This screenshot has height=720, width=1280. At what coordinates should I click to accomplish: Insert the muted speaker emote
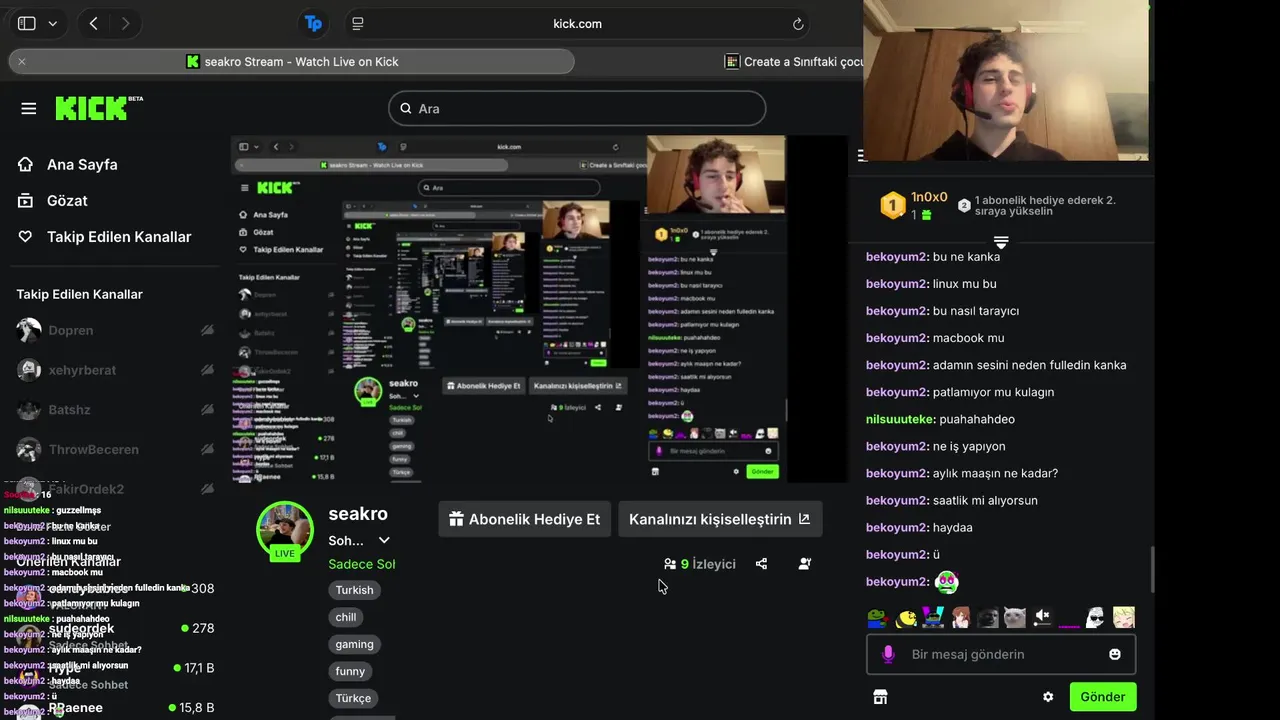(x=1042, y=617)
